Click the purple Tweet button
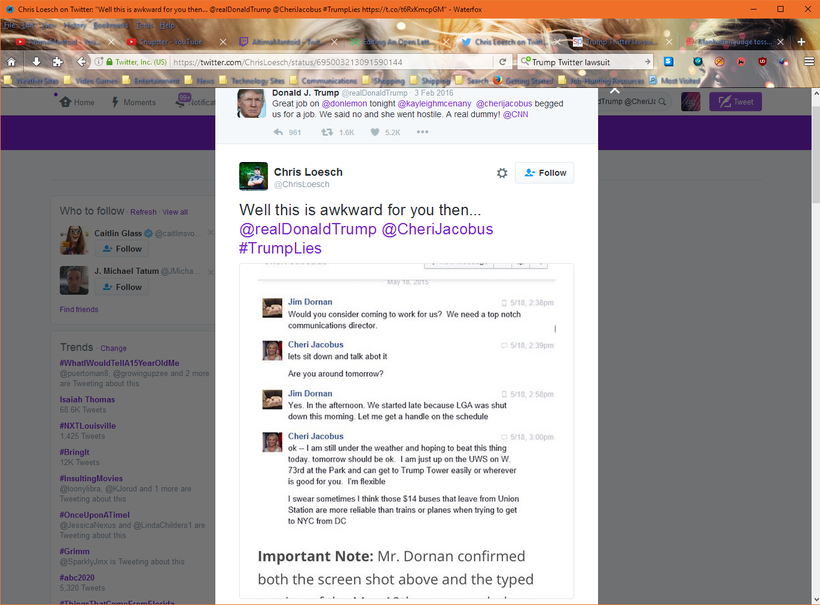The width and height of the screenshot is (820, 605). (x=735, y=101)
